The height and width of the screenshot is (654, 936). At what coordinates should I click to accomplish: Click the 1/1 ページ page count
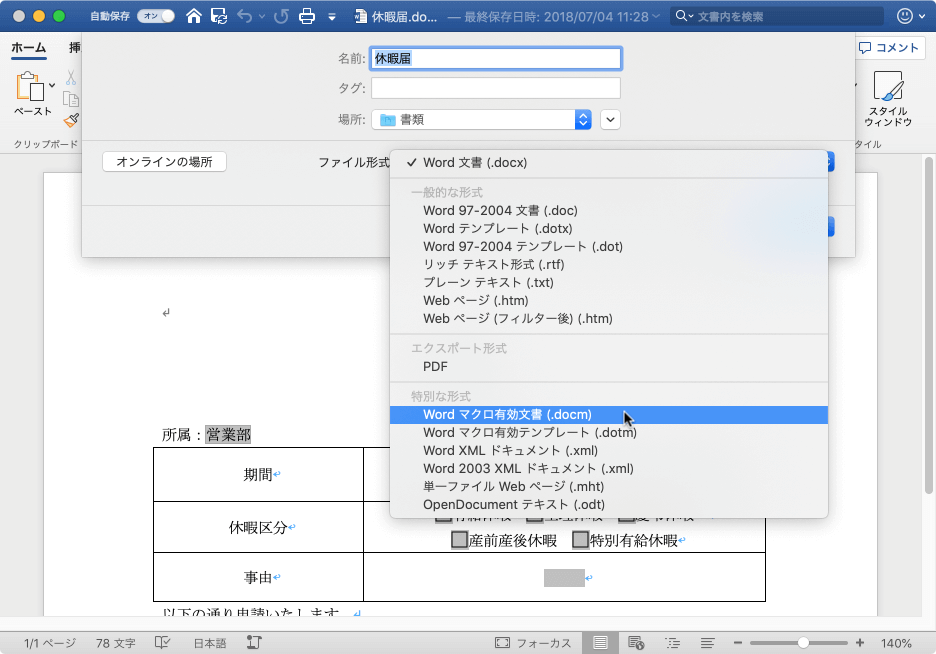click(50, 643)
